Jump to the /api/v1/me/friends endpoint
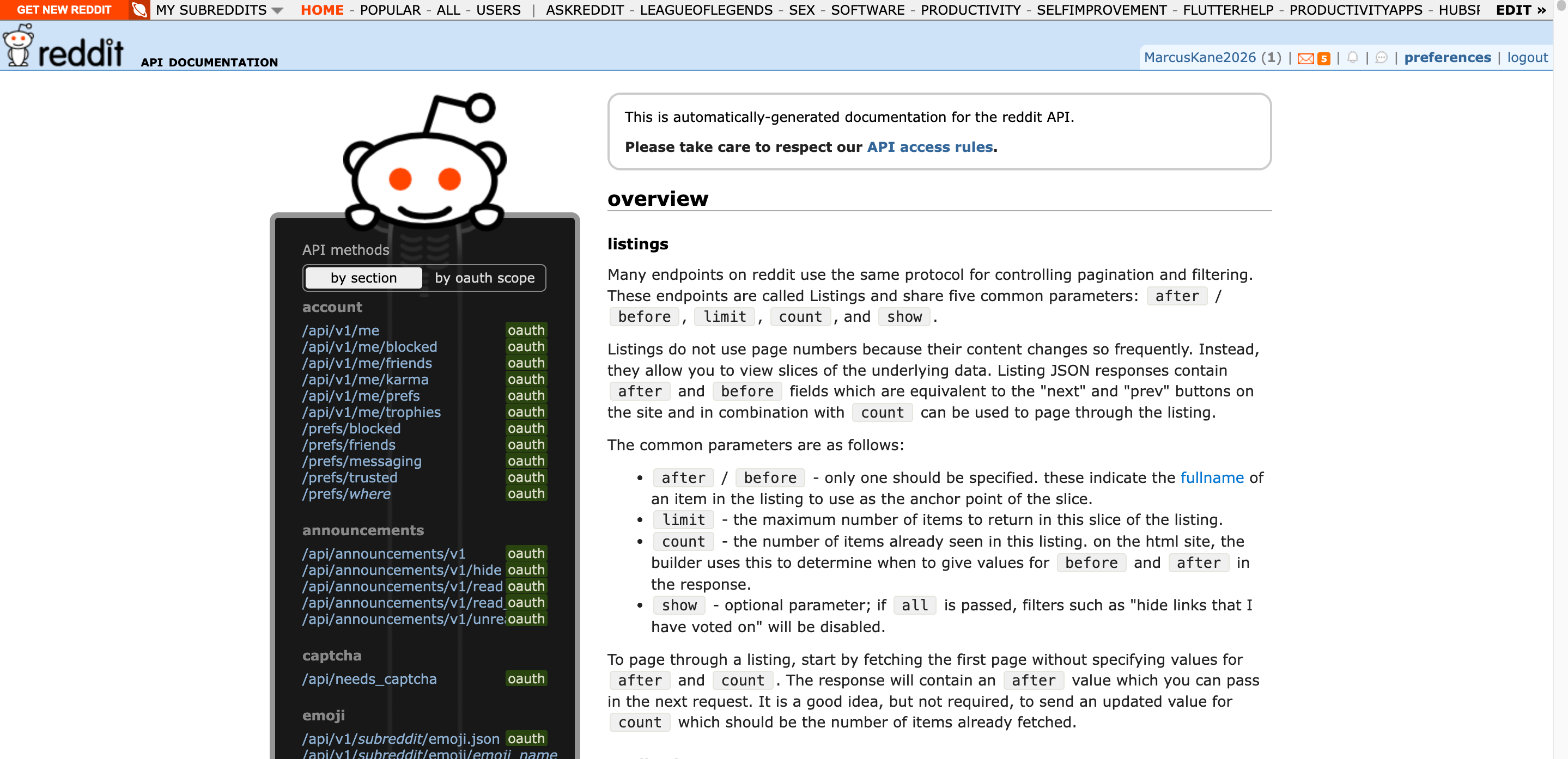1568x759 pixels. [x=367, y=363]
